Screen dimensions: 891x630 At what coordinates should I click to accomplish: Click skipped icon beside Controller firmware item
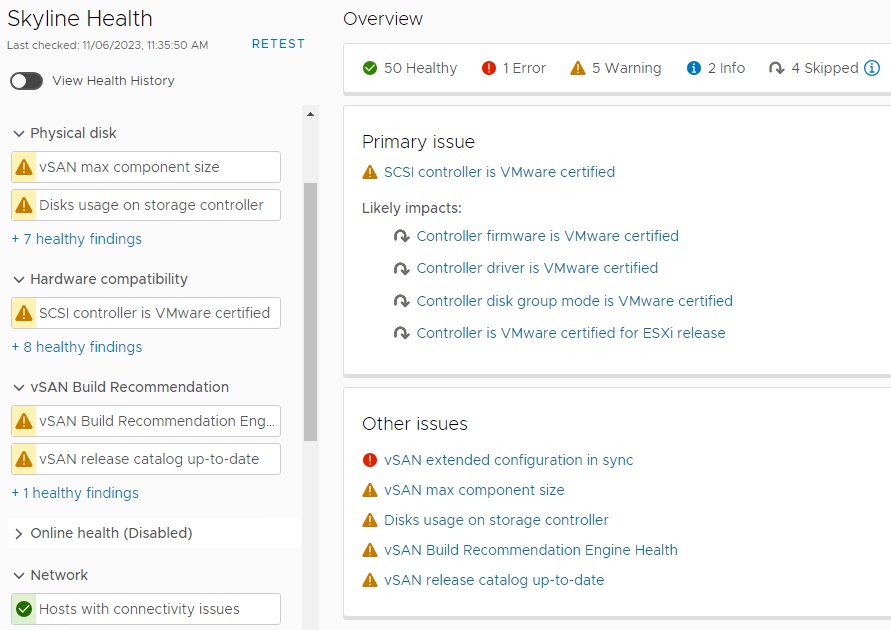tap(402, 236)
